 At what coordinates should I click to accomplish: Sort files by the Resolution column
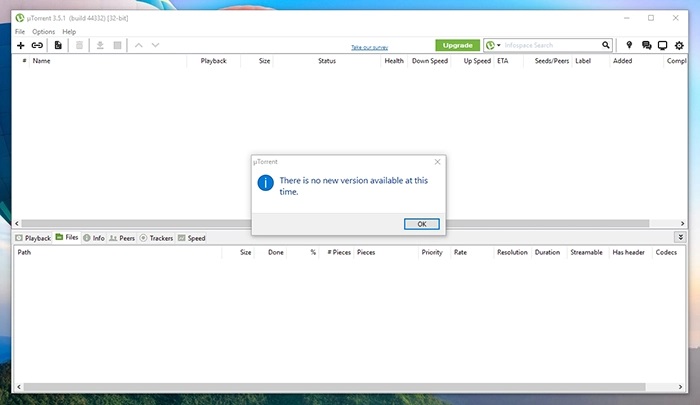click(x=512, y=252)
